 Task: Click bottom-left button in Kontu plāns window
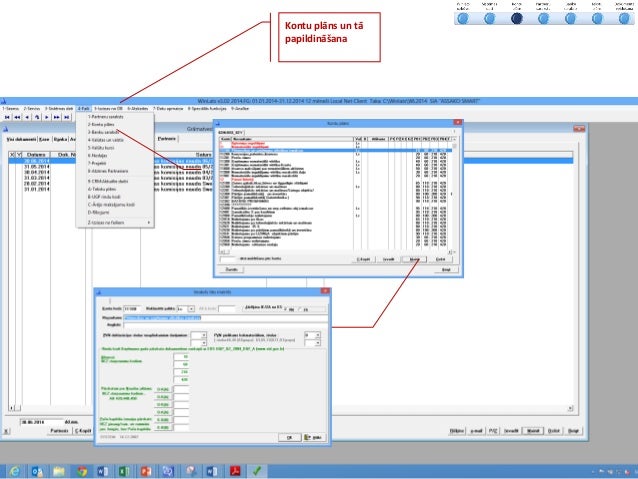click(x=232, y=270)
